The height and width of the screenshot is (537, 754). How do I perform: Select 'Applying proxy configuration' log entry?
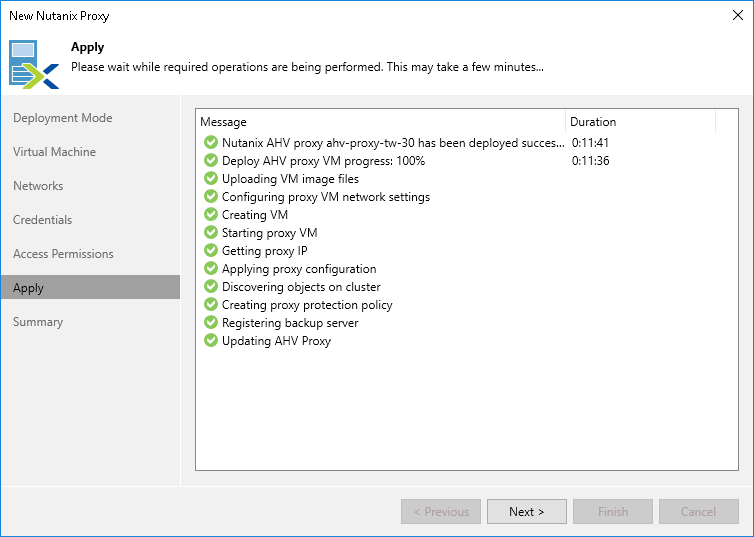coord(299,269)
